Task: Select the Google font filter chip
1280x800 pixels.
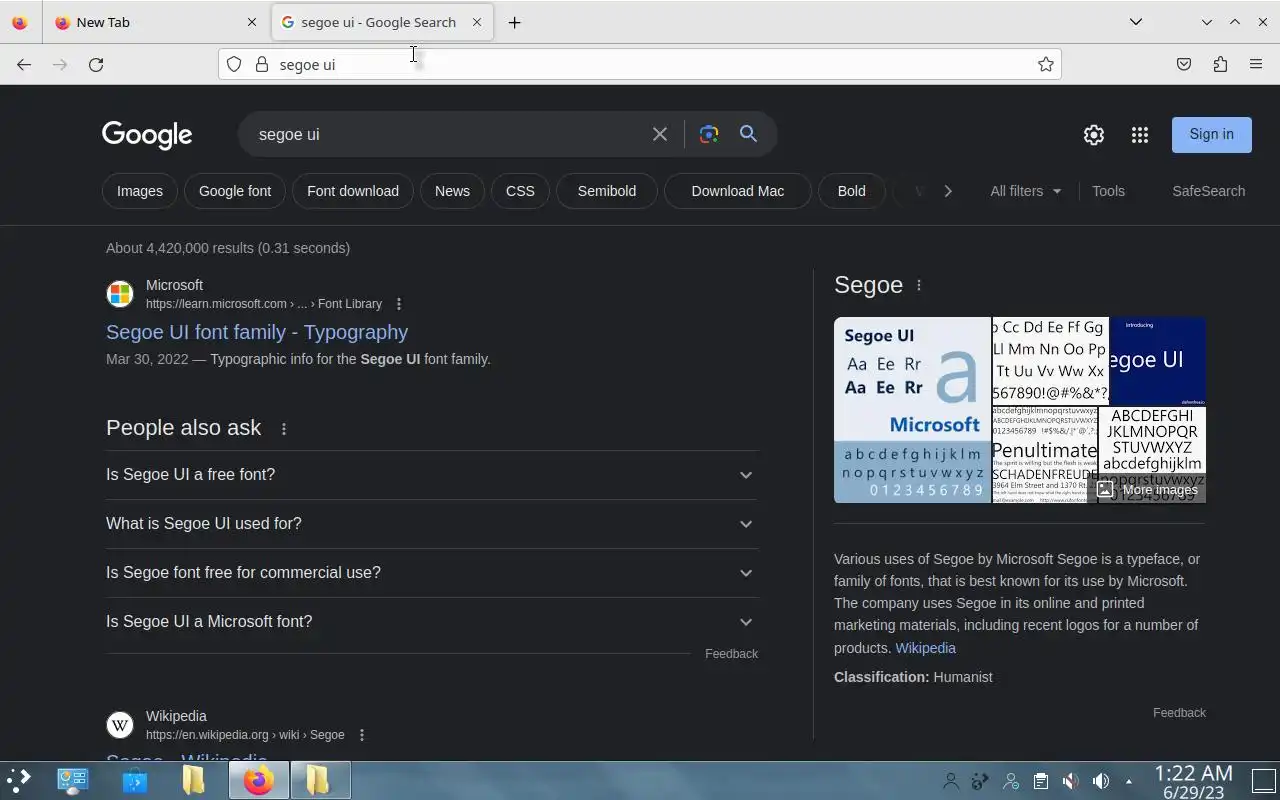Action: [x=235, y=191]
